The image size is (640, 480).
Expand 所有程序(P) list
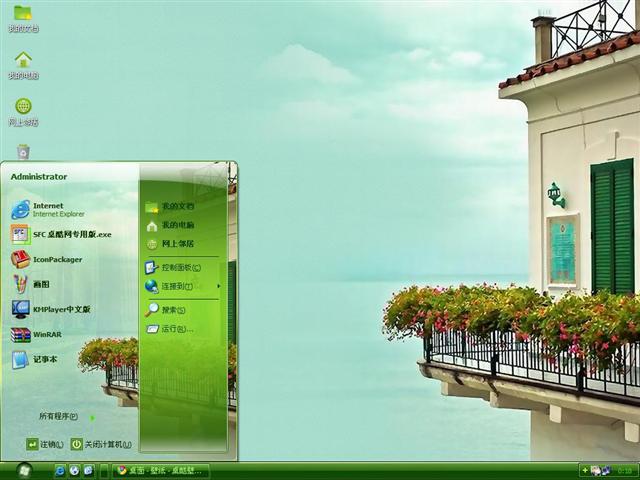(67, 417)
